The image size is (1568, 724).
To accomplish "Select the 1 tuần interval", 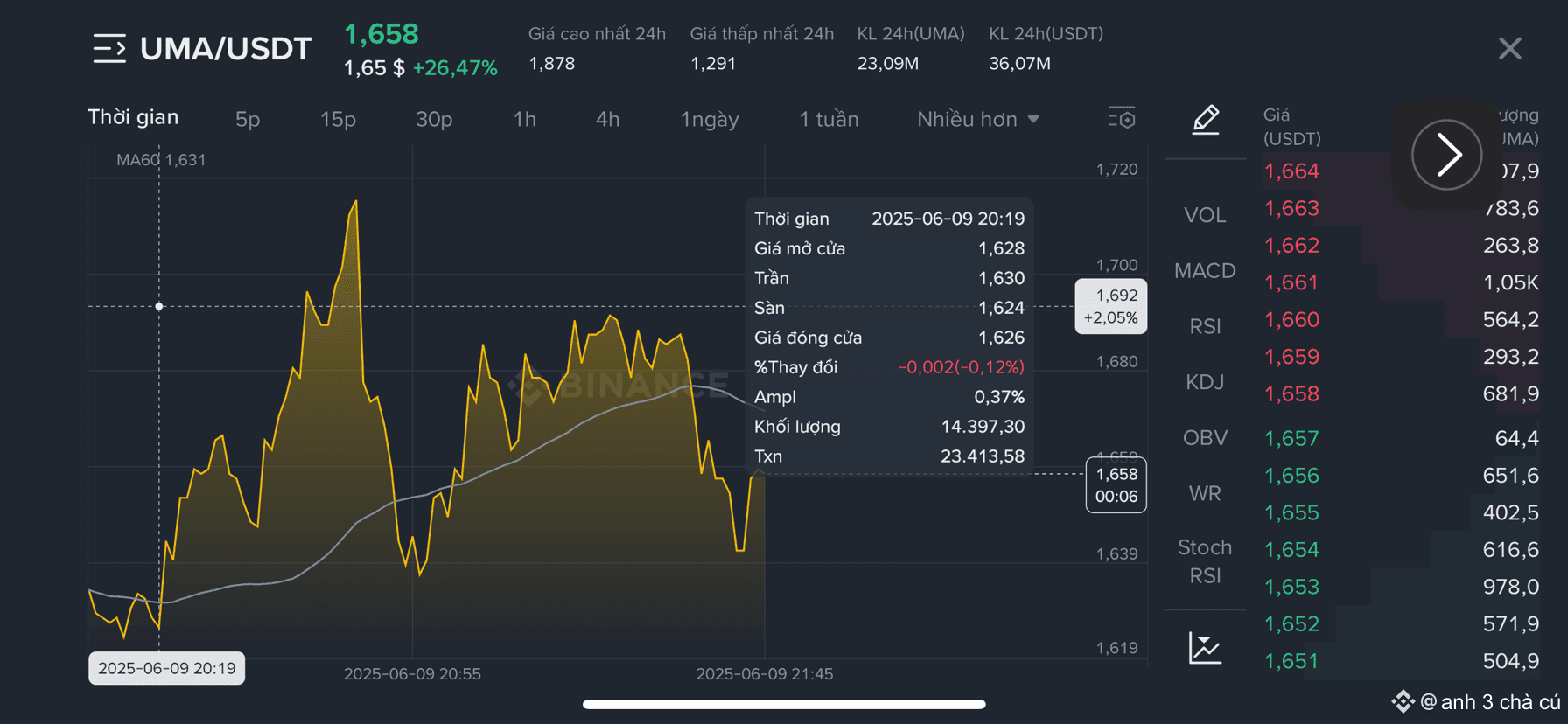I will coord(829,119).
